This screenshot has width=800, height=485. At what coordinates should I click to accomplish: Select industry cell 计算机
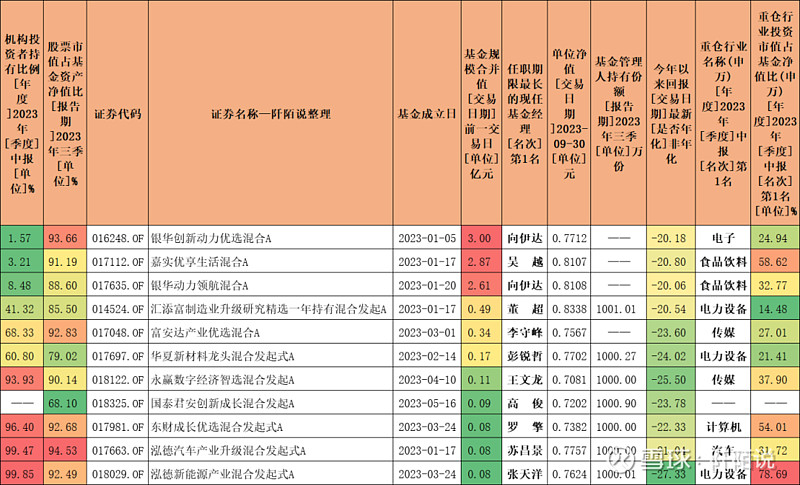click(723, 427)
